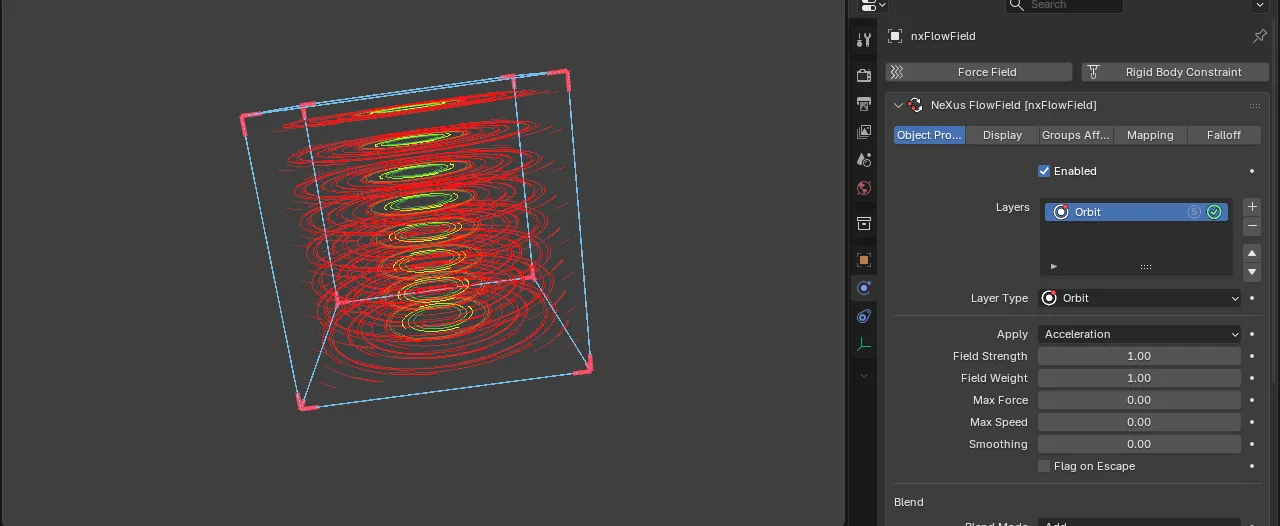Open the Render properties tab icon
This screenshot has width=1280, height=526.
(864, 75)
